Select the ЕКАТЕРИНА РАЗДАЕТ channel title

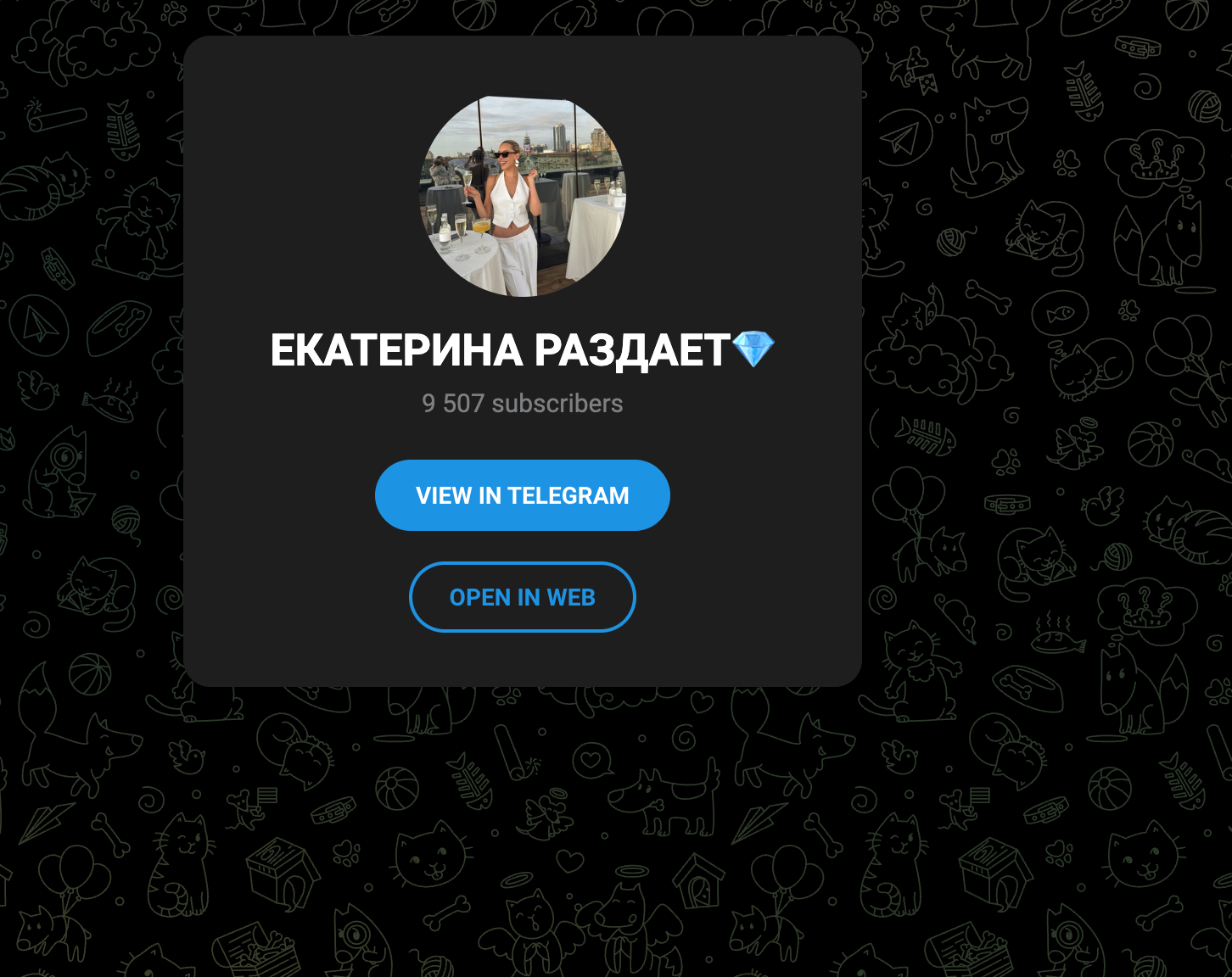click(500, 350)
